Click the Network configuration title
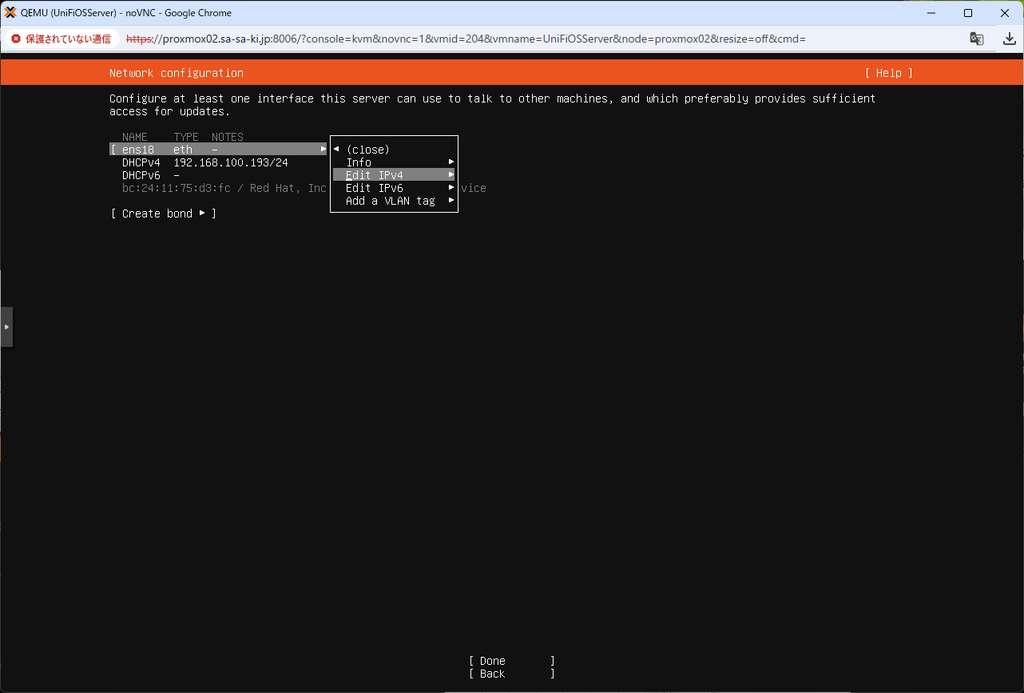This screenshot has width=1024, height=693. click(x=176, y=73)
